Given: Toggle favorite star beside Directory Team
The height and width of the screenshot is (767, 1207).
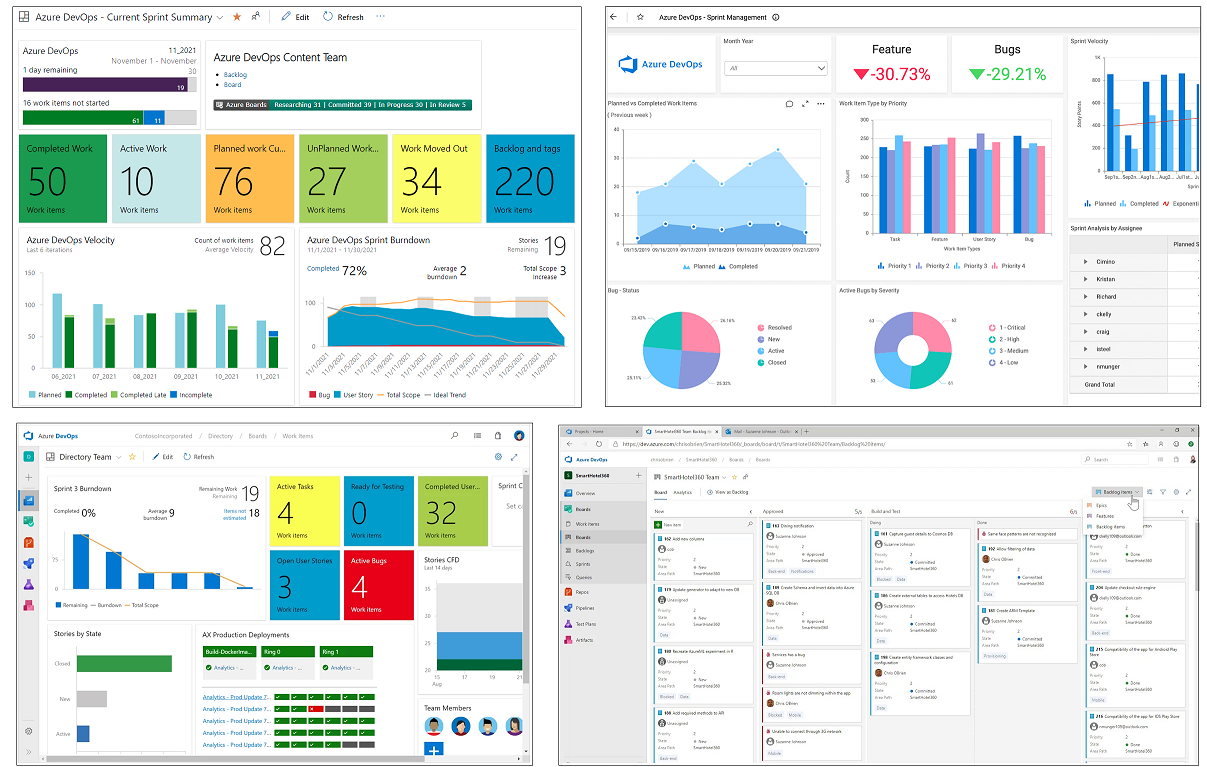Looking at the screenshot, I should [x=131, y=457].
